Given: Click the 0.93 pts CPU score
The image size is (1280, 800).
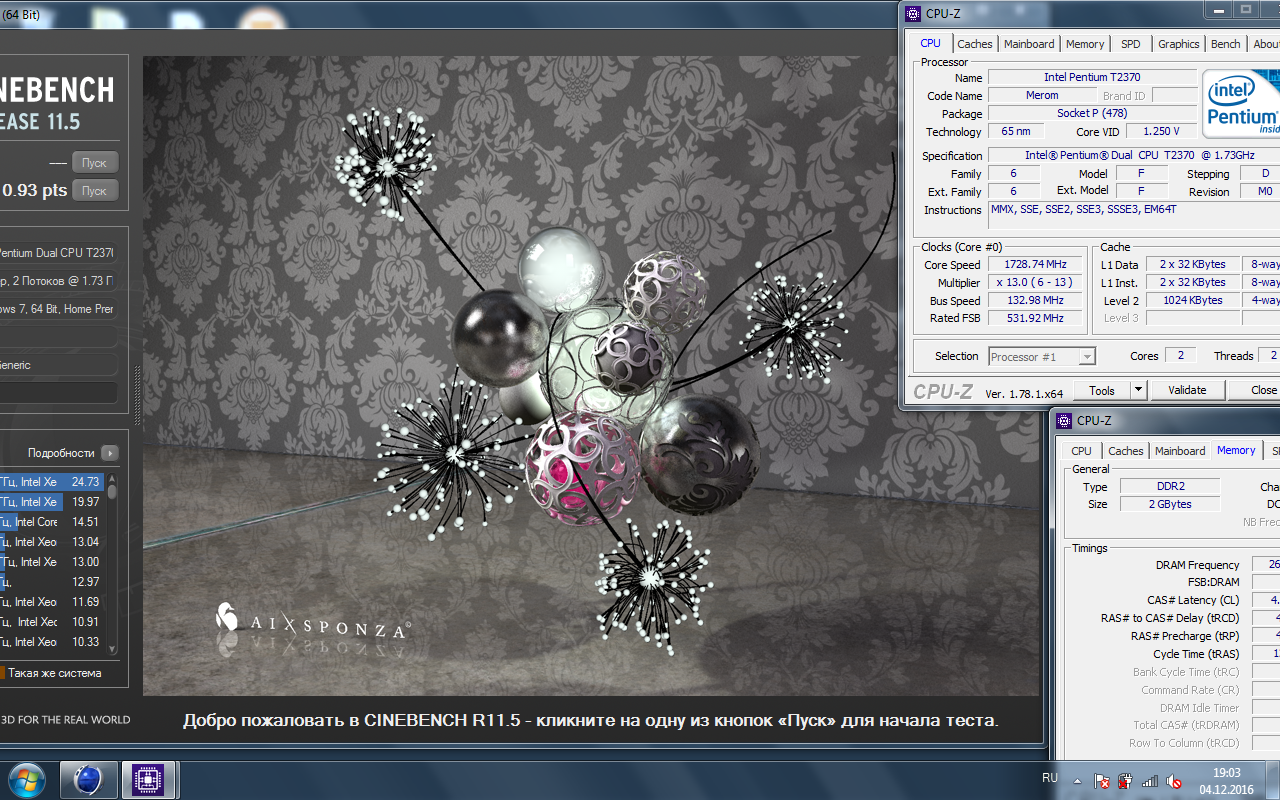Looking at the screenshot, I should 35,190.
